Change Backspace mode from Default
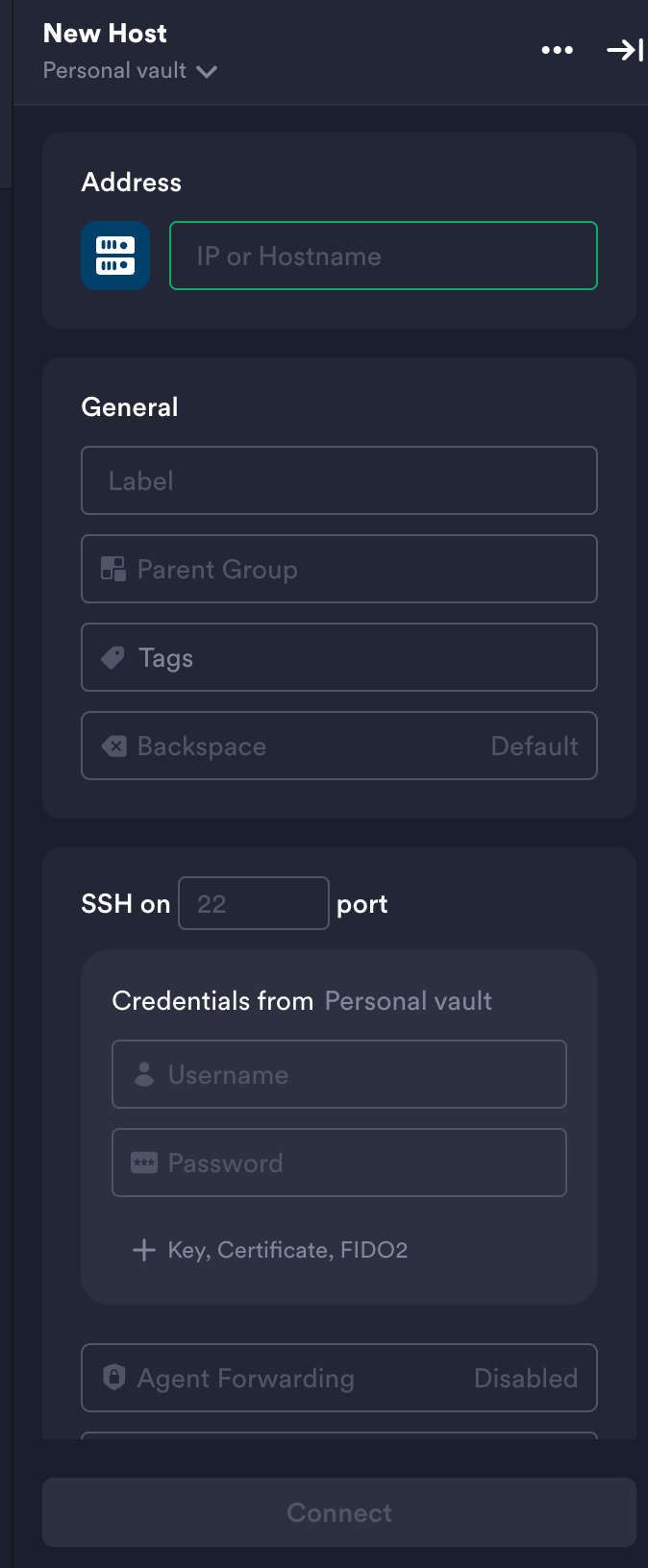Viewport: 648px width, 1568px height. pyautogui.click(x=534, y=746)
